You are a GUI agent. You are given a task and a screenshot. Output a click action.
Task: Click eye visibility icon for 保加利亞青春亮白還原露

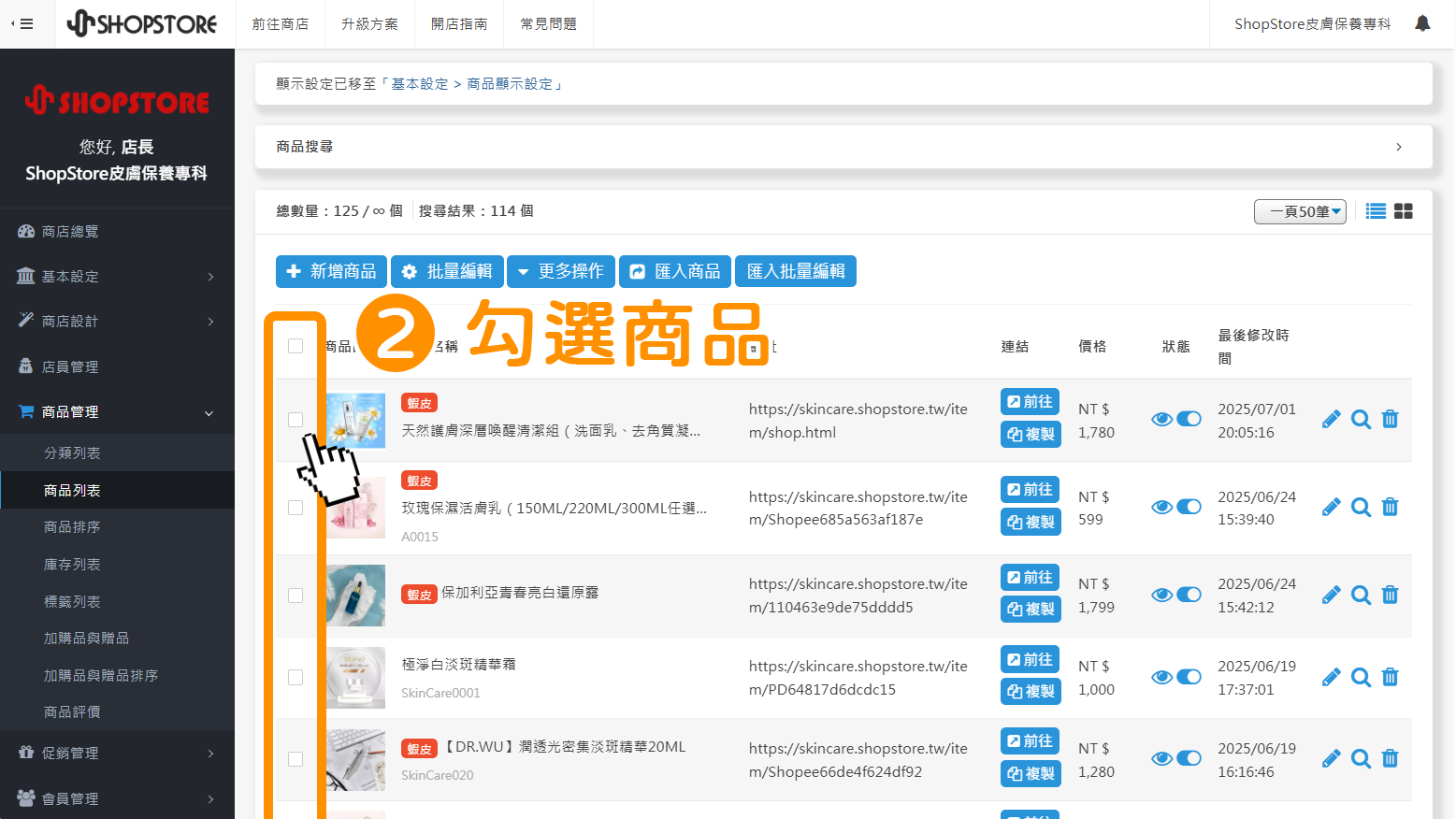1161,595
